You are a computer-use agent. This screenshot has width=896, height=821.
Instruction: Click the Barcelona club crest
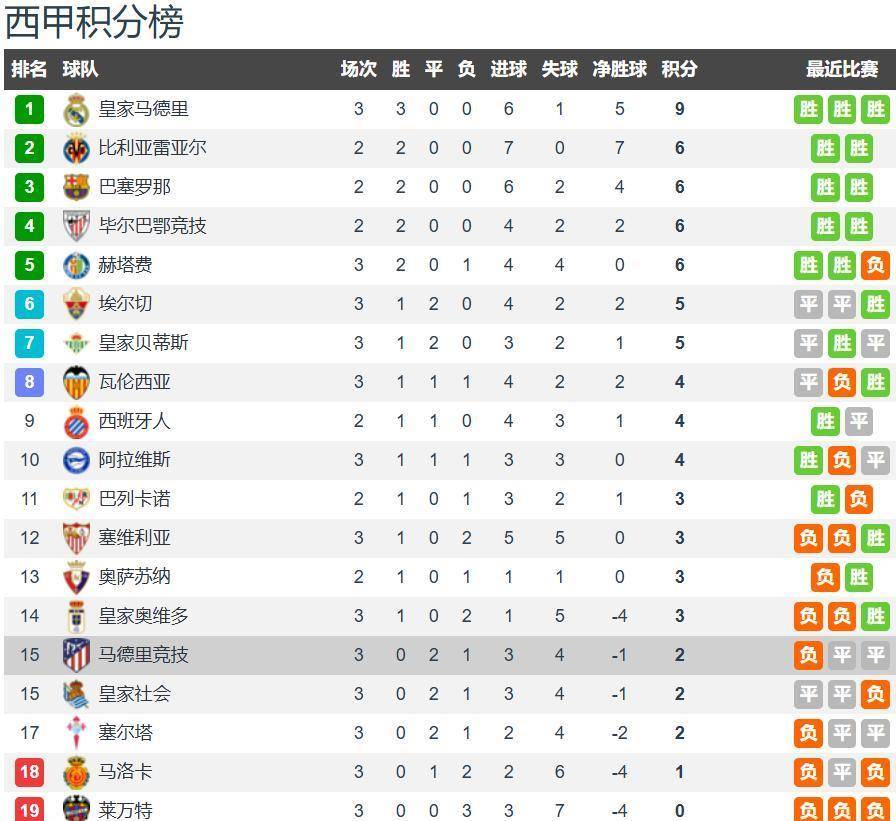(76, 187)
